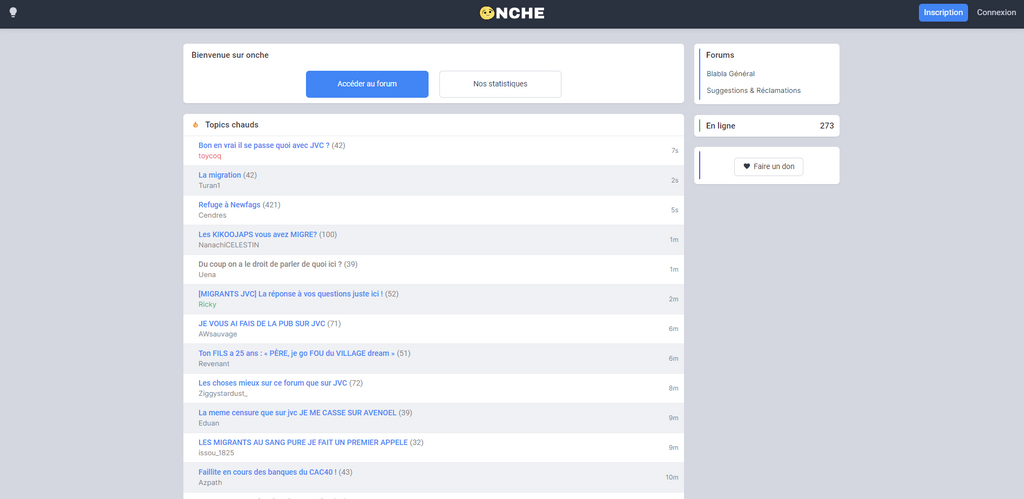This screenshot has height=499, width=1024.
Task: Click the 'En ligne' label
Action: coord(720,126)
